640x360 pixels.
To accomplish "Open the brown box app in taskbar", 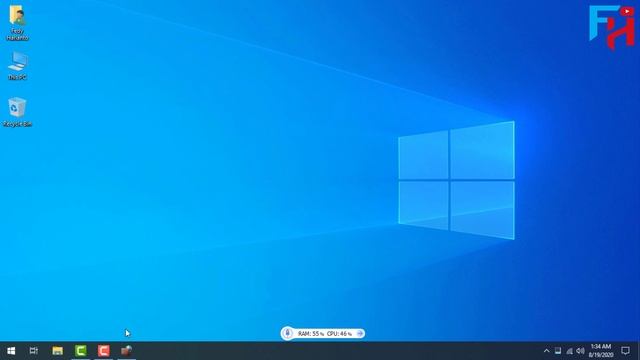I will click(127, 351).
